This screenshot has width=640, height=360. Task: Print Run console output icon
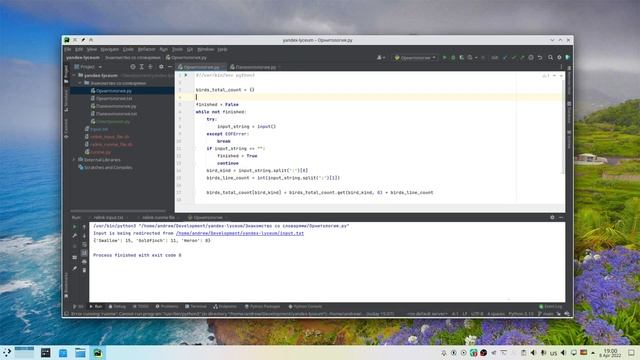[x=84, y=261]
